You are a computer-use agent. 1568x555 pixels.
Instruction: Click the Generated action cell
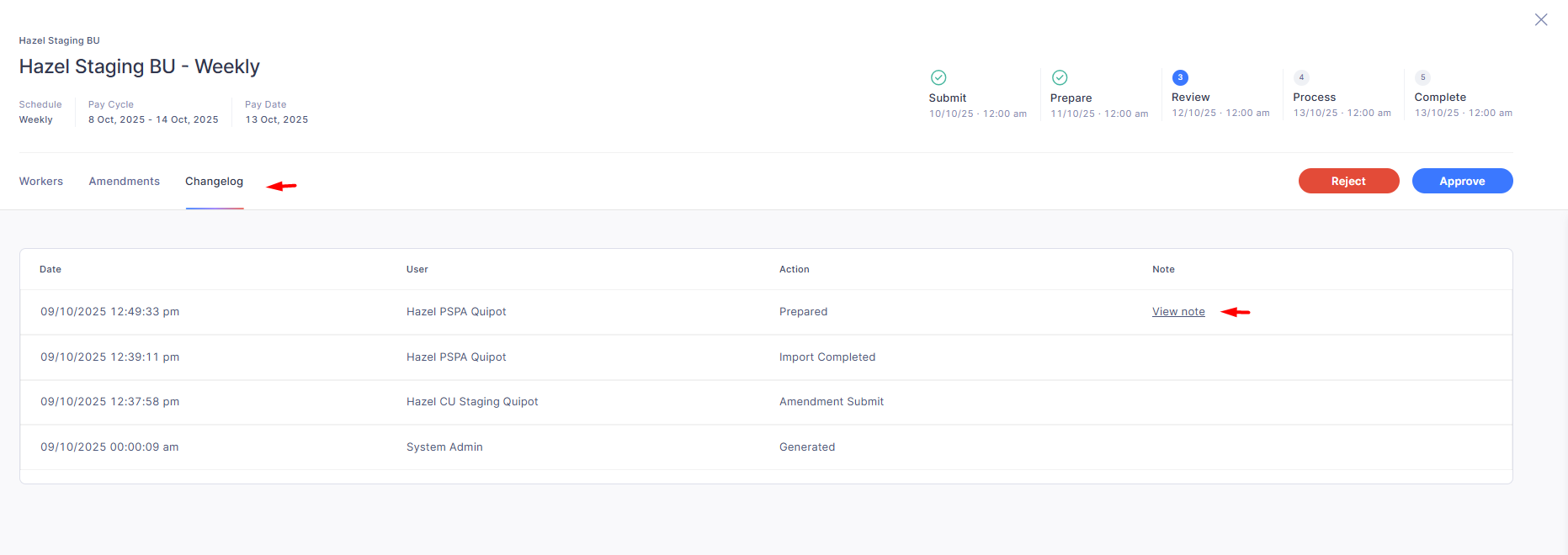point(807,447)
